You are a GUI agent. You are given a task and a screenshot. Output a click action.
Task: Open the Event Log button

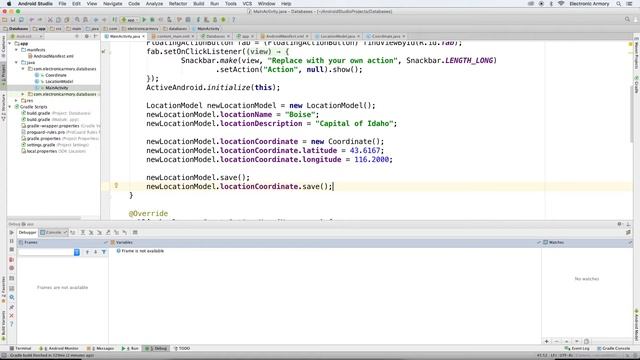577,349
